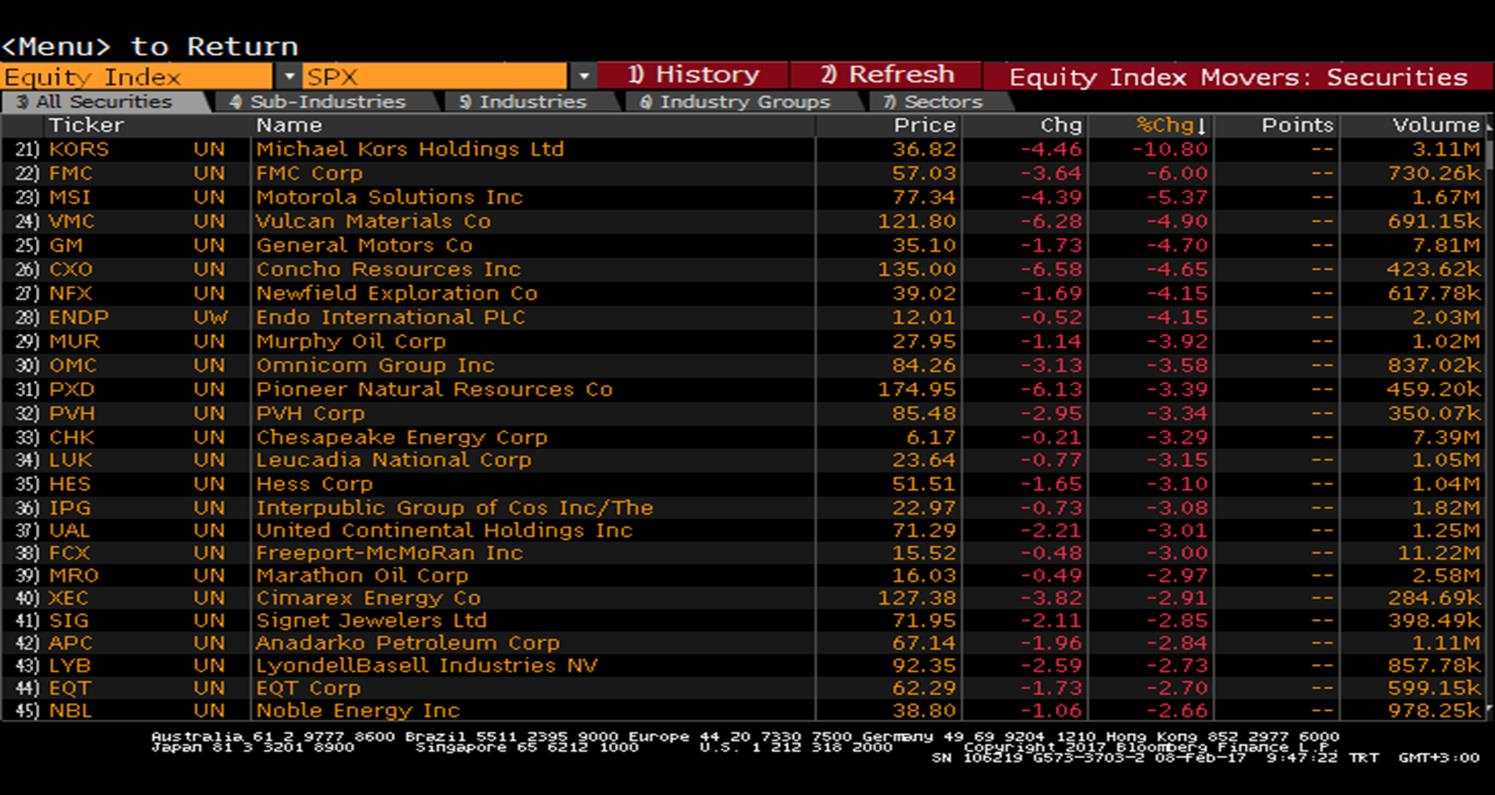The image size is (1495, 795).
Task: Sort by the Chg column header
Action: click(x=1061, y=126)
